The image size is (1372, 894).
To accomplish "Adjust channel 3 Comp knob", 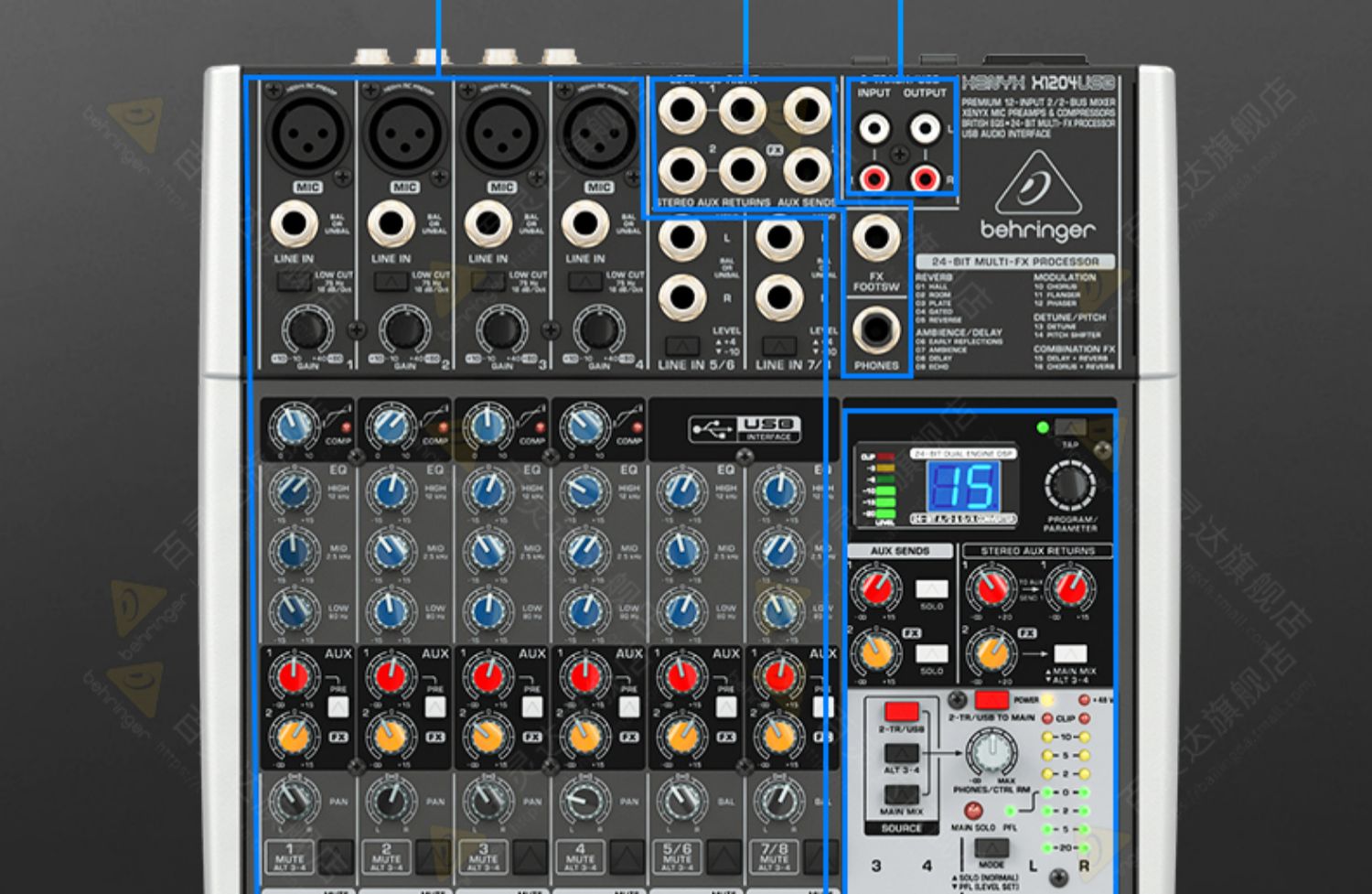I will [x=487, y=425].
